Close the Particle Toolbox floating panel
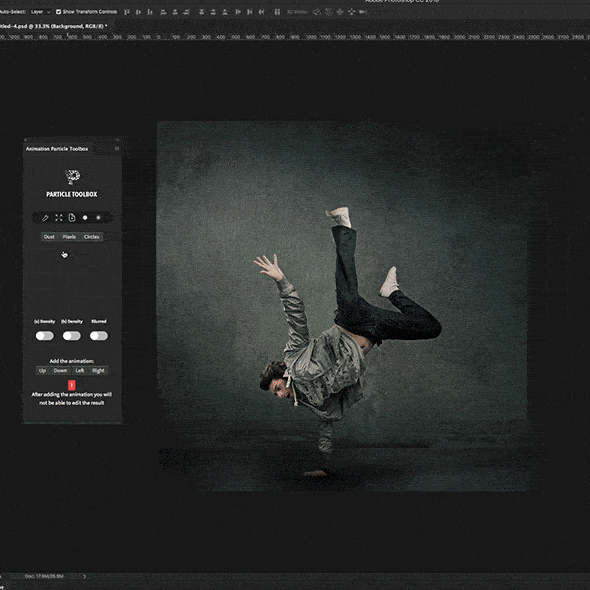Image resolution: width=590 pixels, height=590 pixels. [x=26, y=140]
